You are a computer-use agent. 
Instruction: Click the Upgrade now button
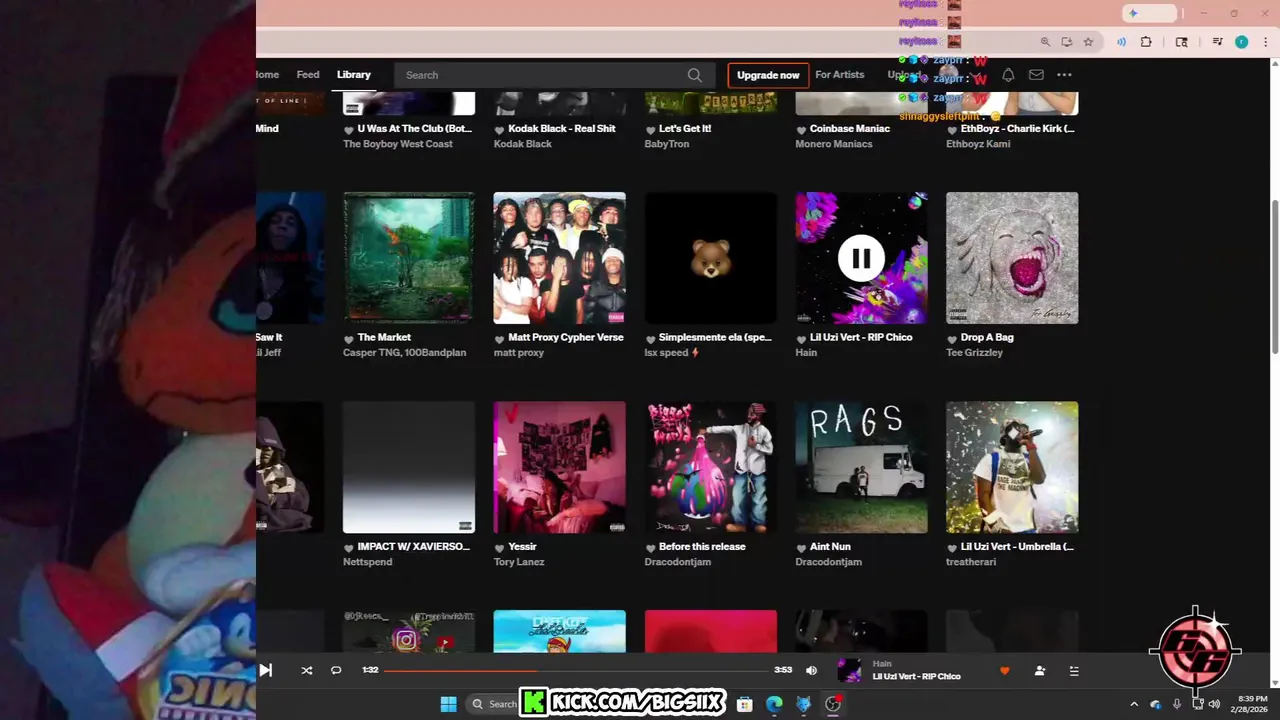point(768,75)
